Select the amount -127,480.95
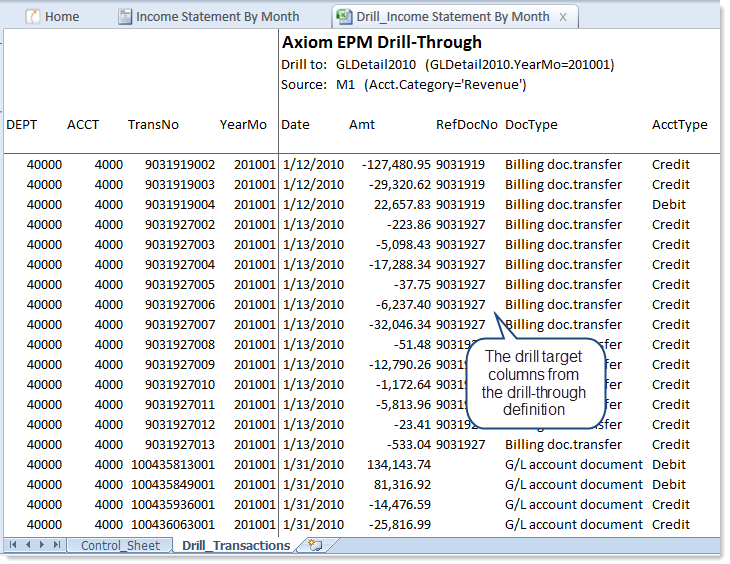 pyautogui.click(x=396, y=165)
